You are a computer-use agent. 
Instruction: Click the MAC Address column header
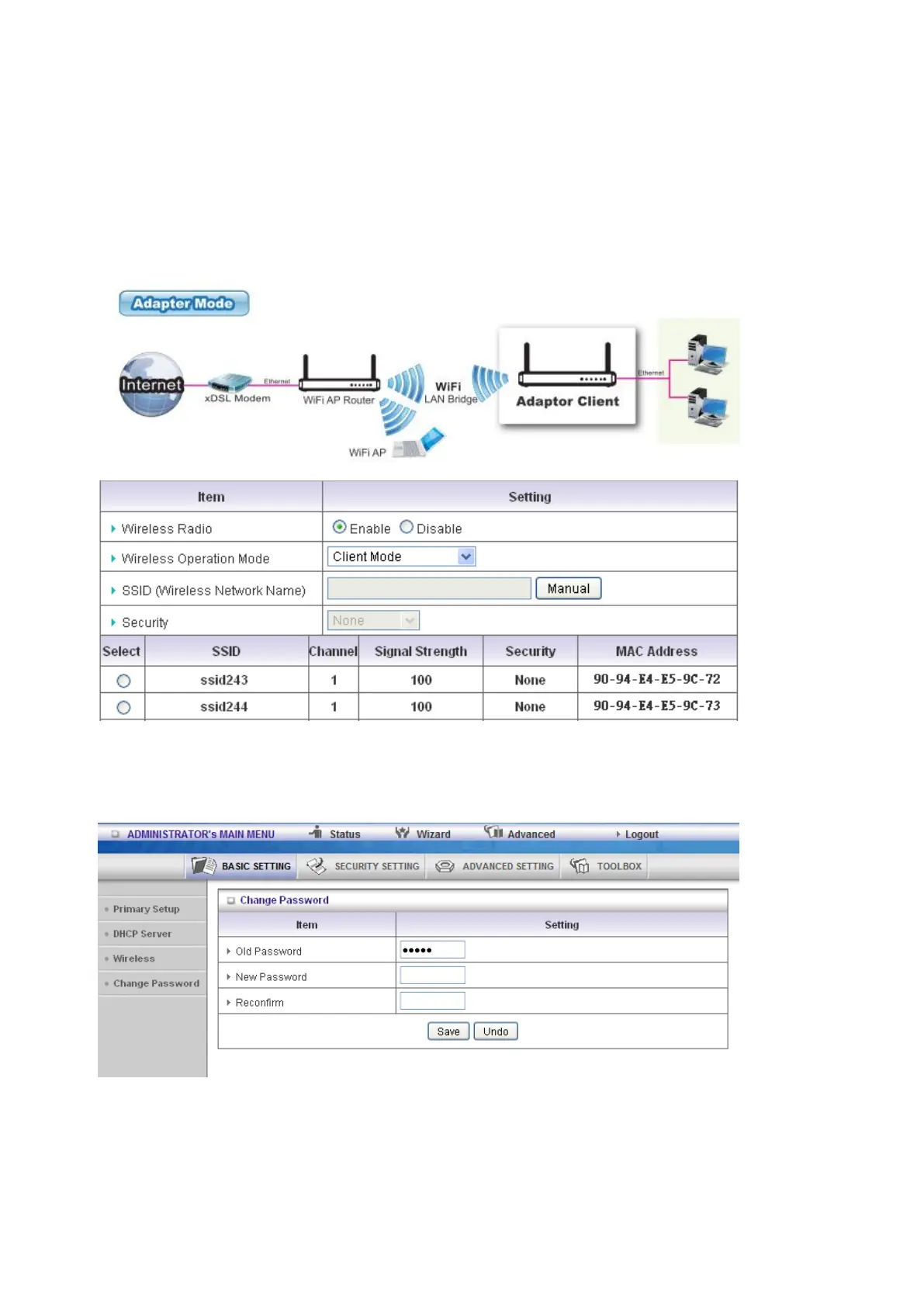pyautogui.click(x=656, y=651)
